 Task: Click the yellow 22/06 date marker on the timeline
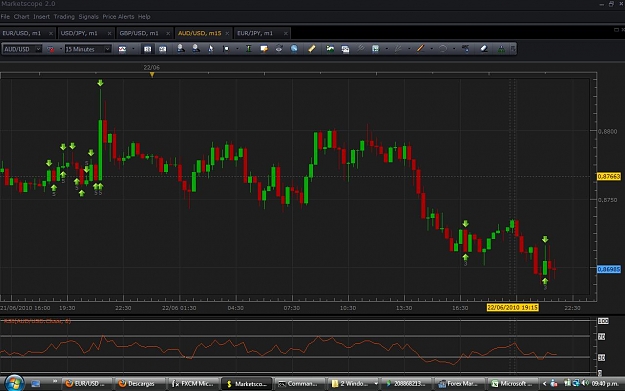[152, 75]
